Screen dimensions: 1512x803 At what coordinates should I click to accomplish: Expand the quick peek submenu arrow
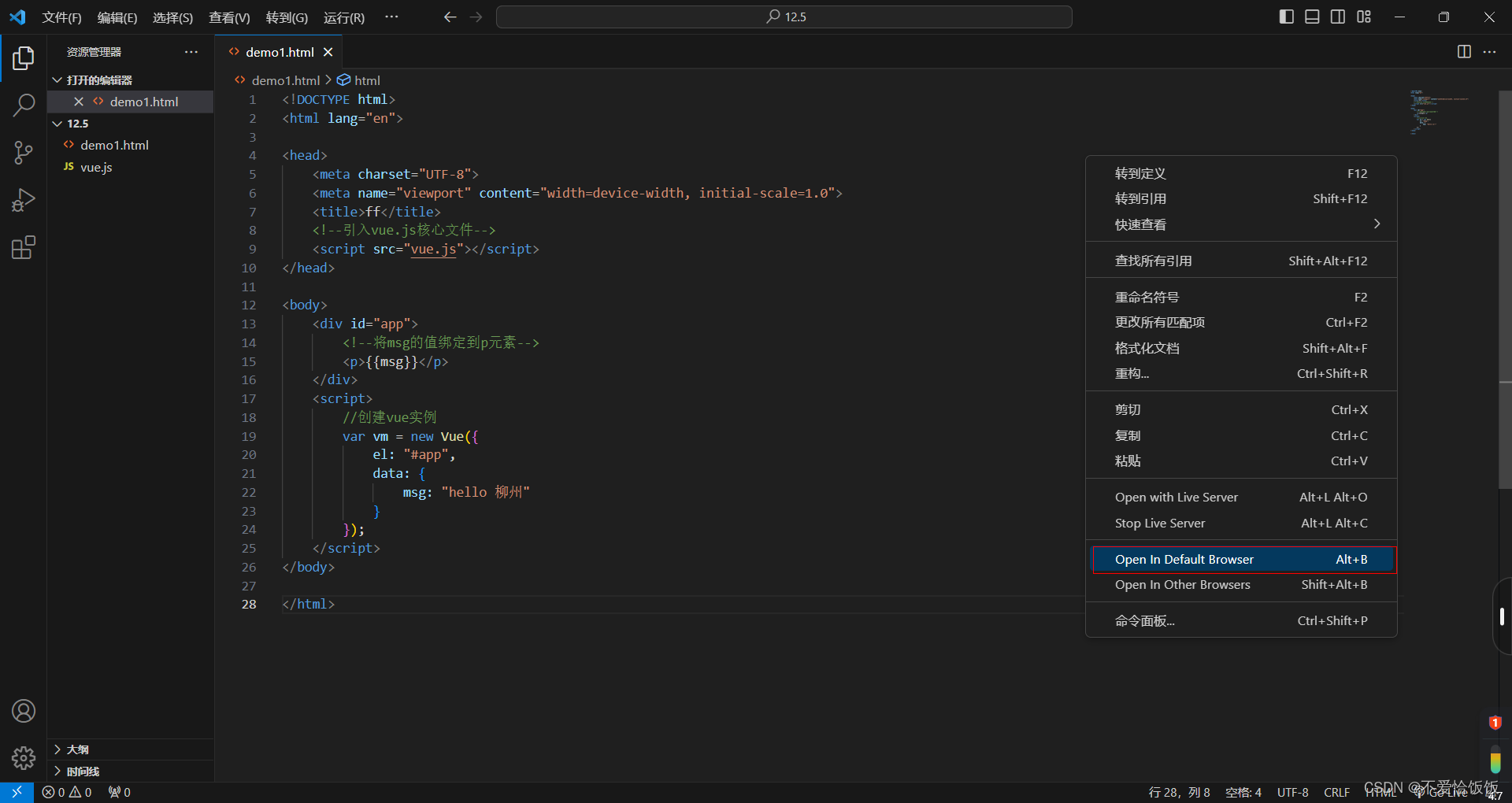click(1377, 224)
